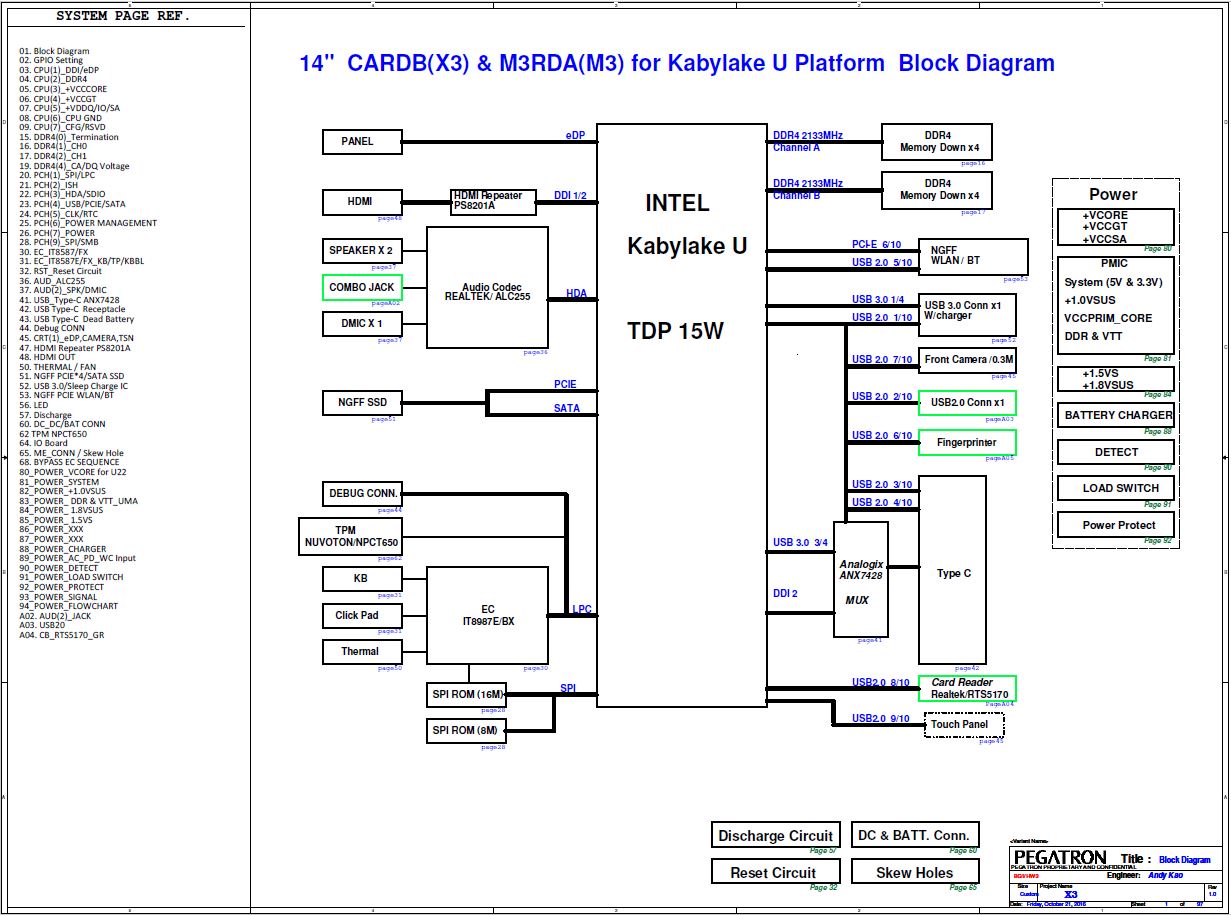Viewport: 1231px width, 915px height.
Task: Click the Skew Holes box
Action: (x=914, y=872)
